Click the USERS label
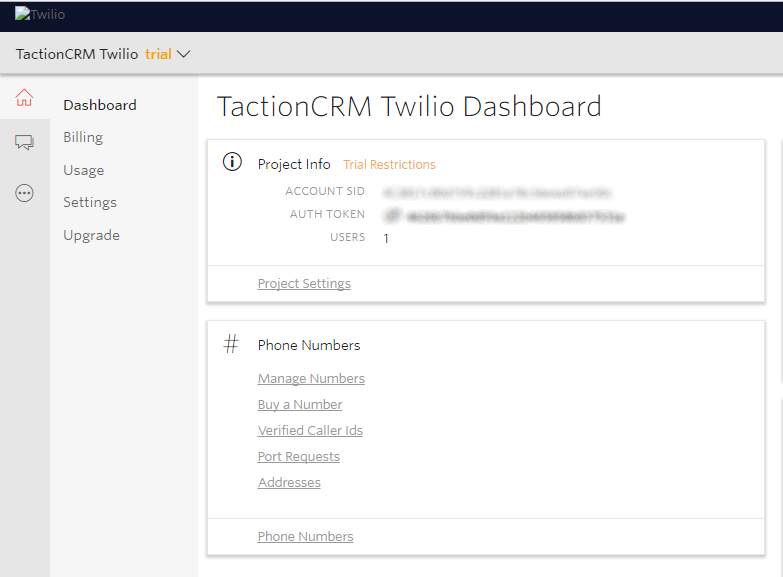Screen dimensions: 783x577 coord(348,237)
